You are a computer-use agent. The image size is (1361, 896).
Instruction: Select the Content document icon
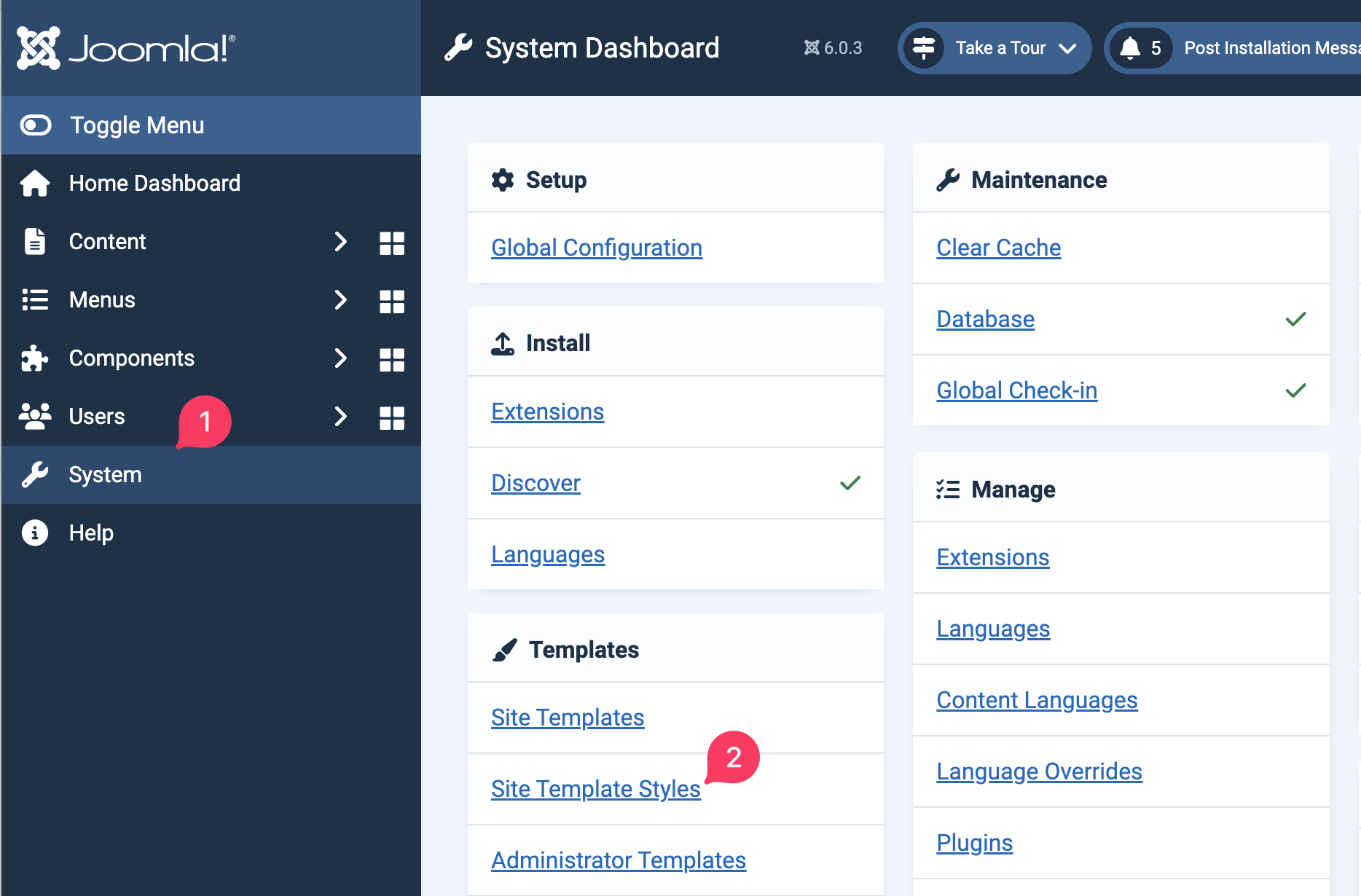point(34,241)
